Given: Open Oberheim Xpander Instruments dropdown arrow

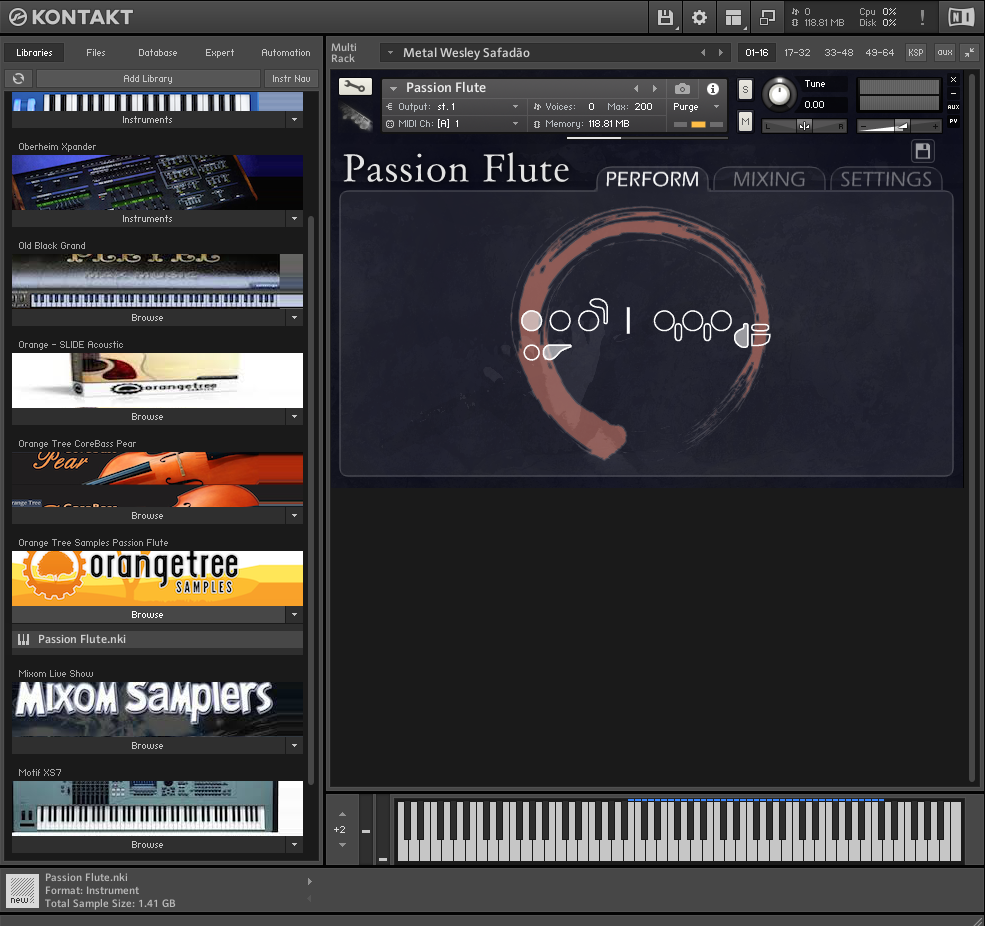Looking at the screenshot, I should tap(295, 219).
